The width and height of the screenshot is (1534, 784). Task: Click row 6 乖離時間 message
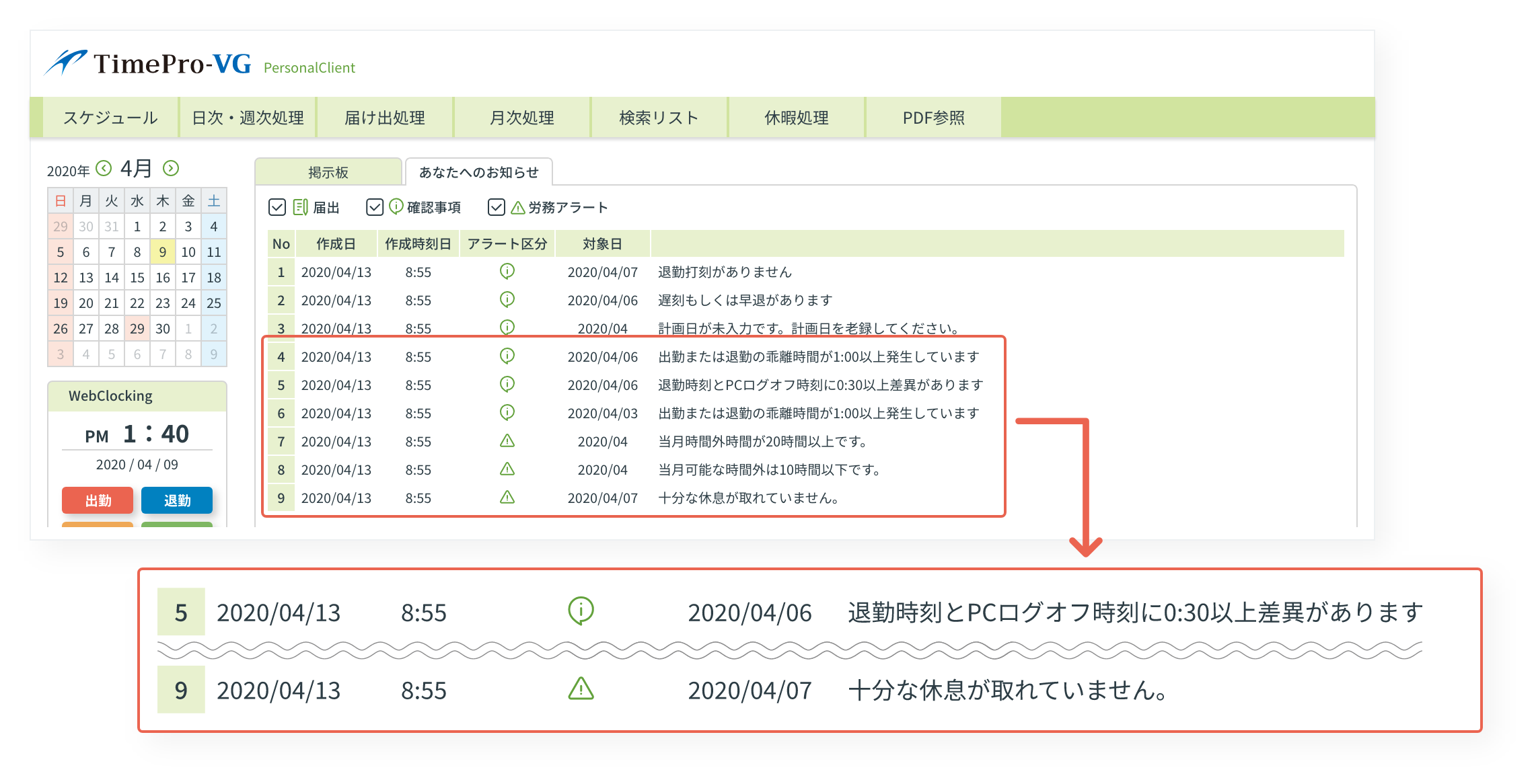click(x=819, y=413)
